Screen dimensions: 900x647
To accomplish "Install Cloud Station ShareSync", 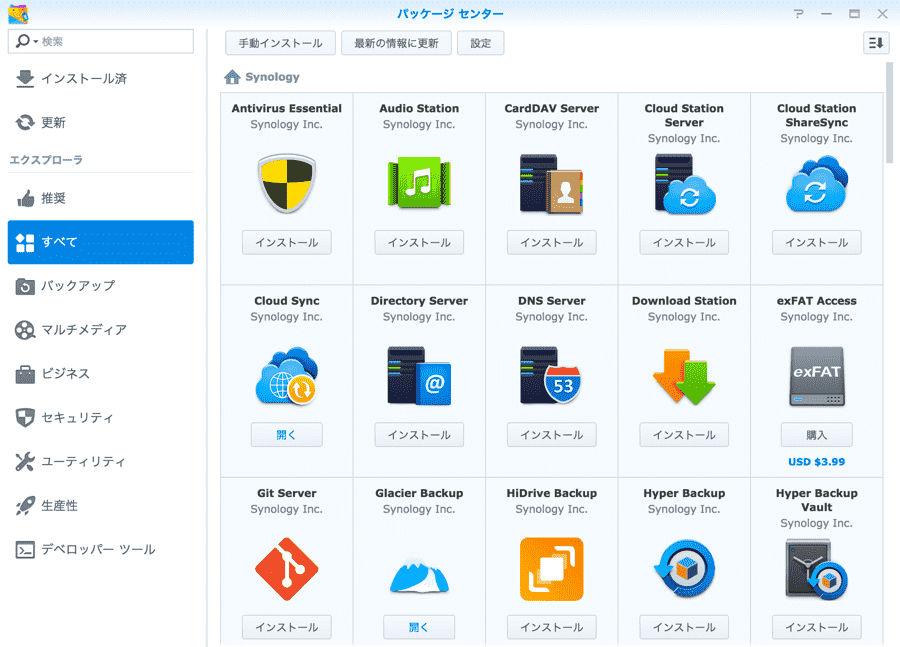I will pyautogui.click(x=817, y=242).
